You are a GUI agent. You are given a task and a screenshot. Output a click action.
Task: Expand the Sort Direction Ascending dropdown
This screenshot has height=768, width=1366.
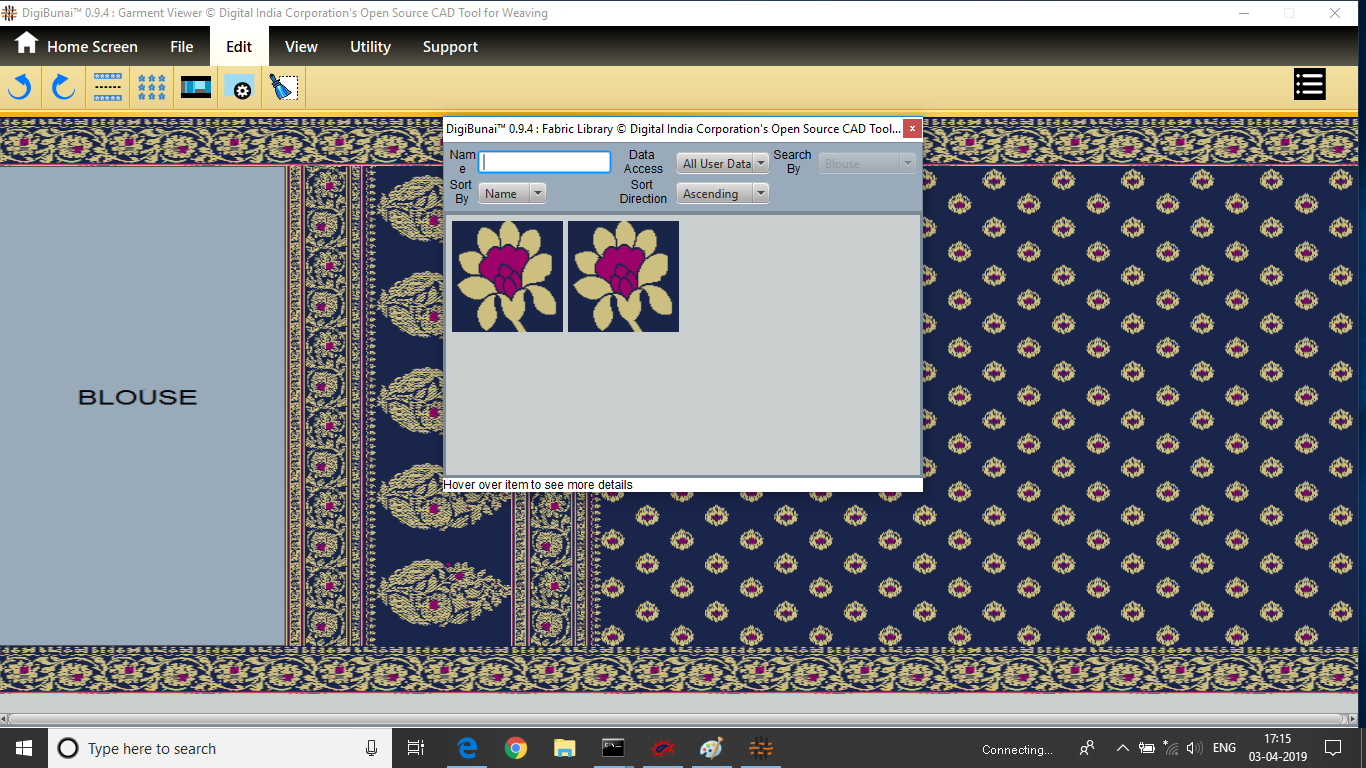coord(722,193)
